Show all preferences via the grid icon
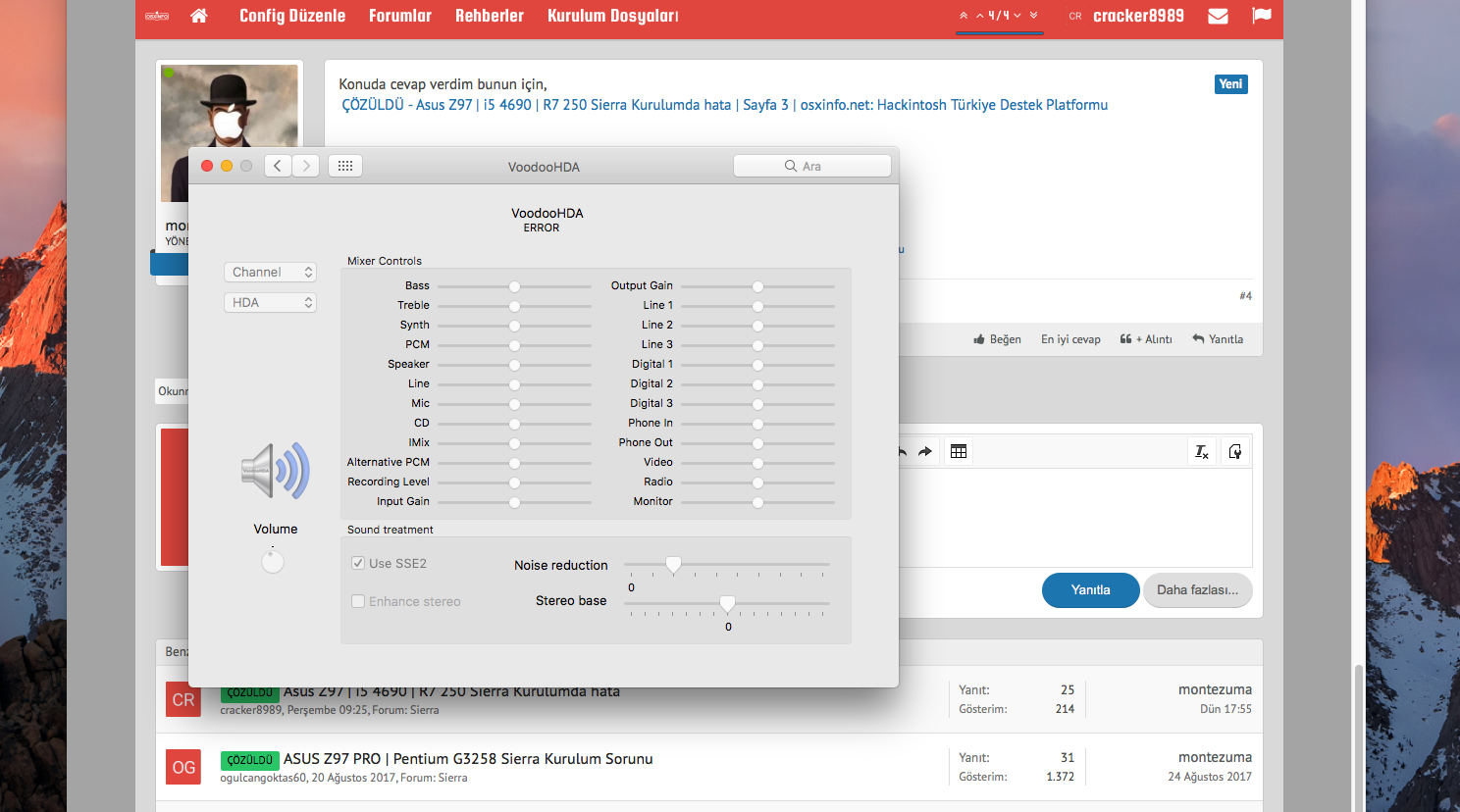The height and width of the screenshot is (812, 1460). tap(345, 166)
